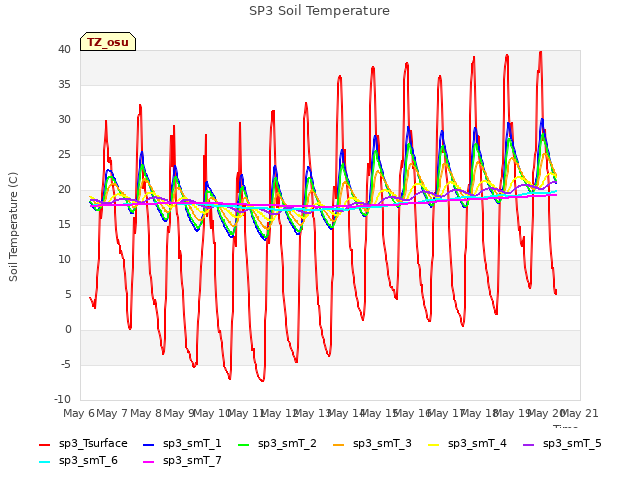Click the purple sp3_smT_5 legend swatch
640x480 pixels.
(529, 444)
